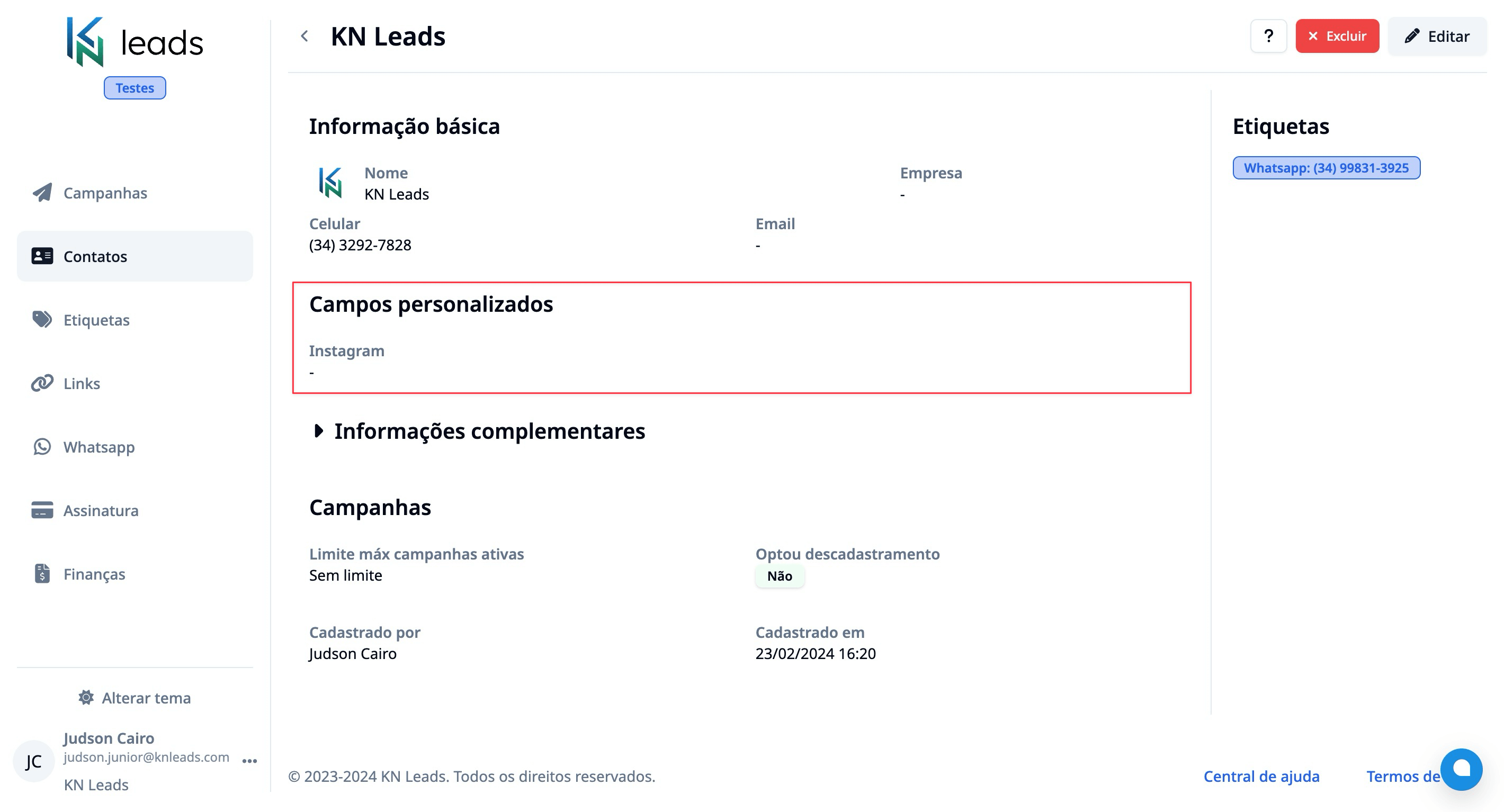The height and width of the screenshot is (812, 1504).
Task: Open help via the question mark icon
Action: point(1268,36)
